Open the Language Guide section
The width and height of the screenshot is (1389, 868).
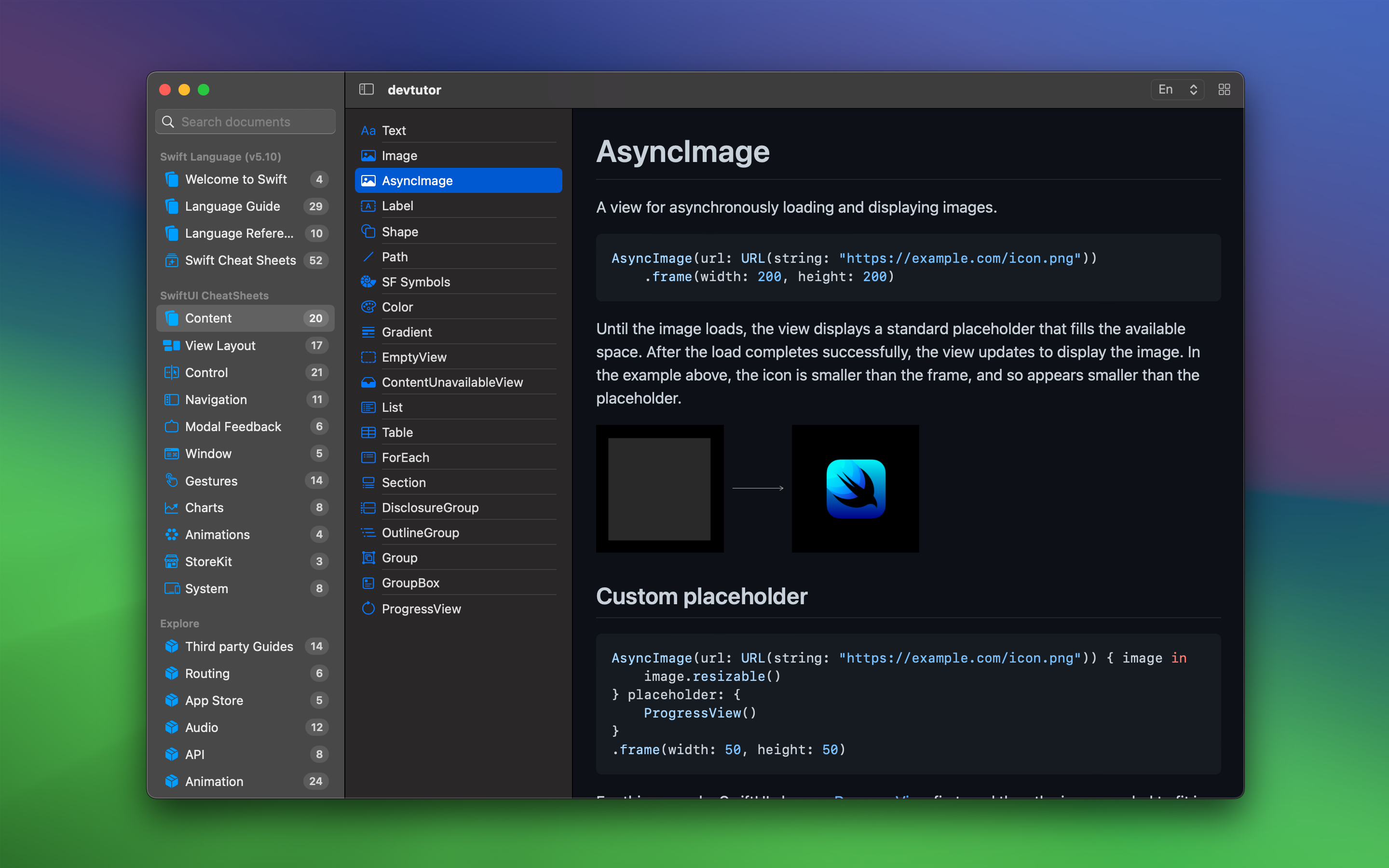[x=232, y=206]
